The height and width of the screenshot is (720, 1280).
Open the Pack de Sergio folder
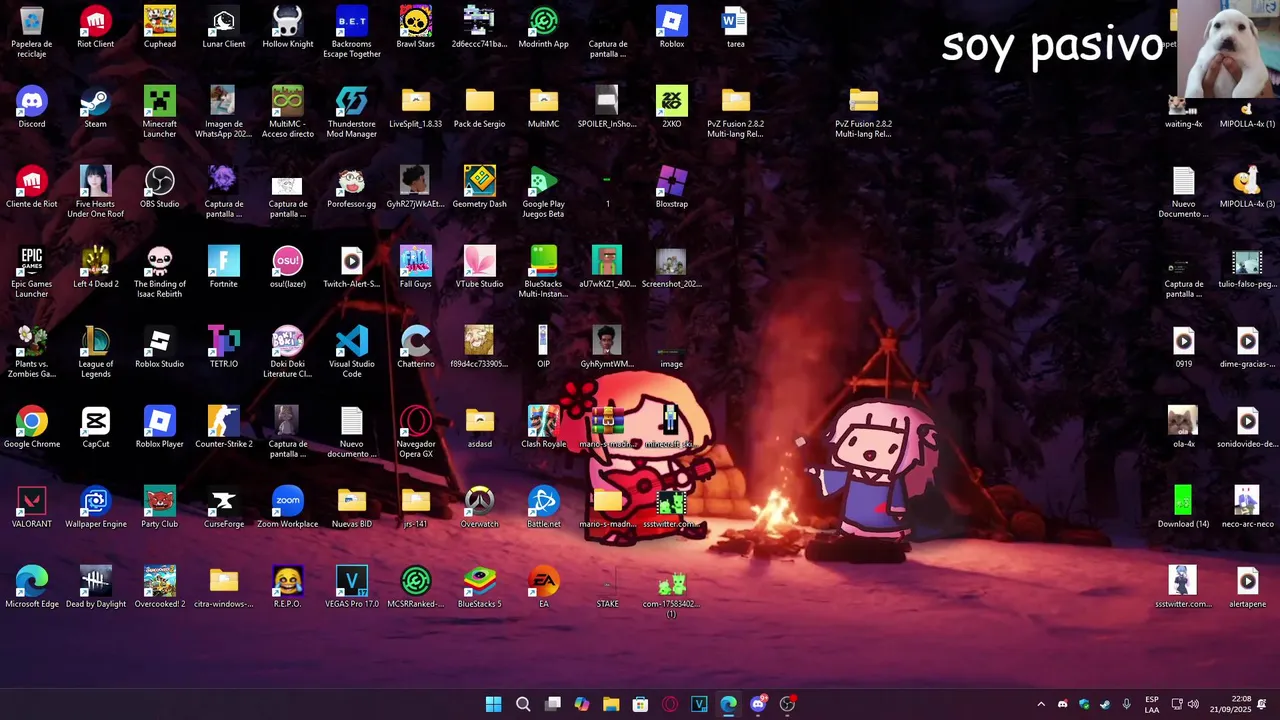click(480, 107)
